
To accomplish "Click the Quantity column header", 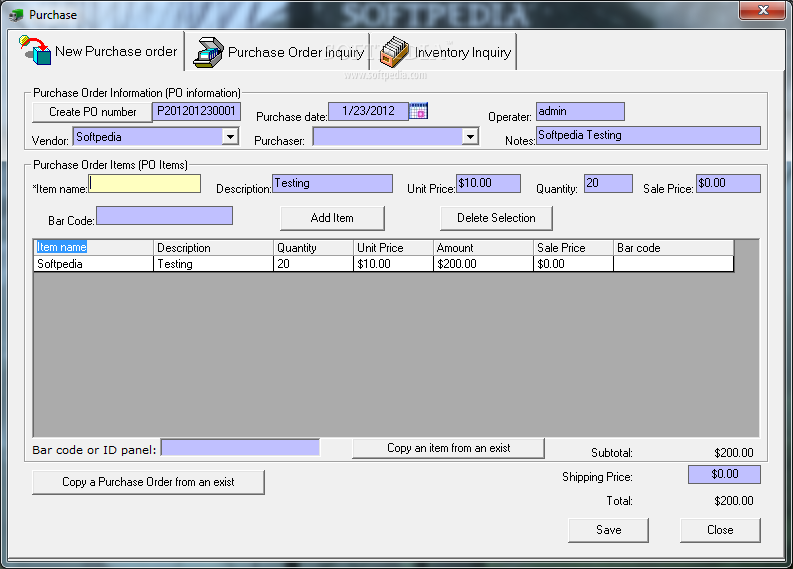I will coord(314,247).
